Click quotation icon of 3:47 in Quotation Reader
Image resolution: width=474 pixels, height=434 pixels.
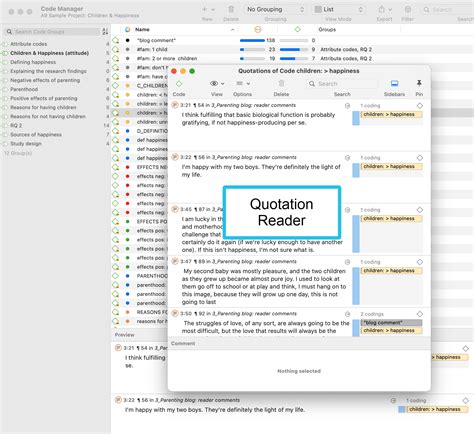coord(175,261)
